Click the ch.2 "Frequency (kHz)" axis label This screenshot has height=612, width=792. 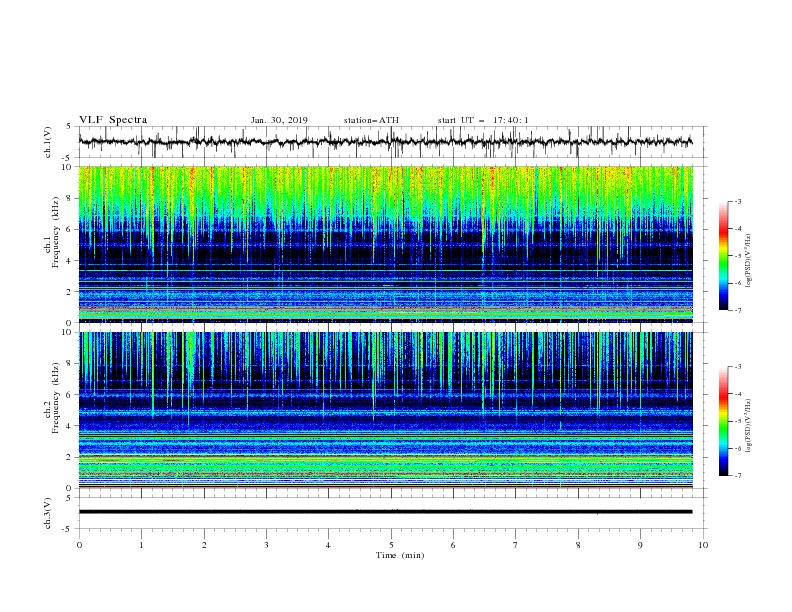[57, 397]
